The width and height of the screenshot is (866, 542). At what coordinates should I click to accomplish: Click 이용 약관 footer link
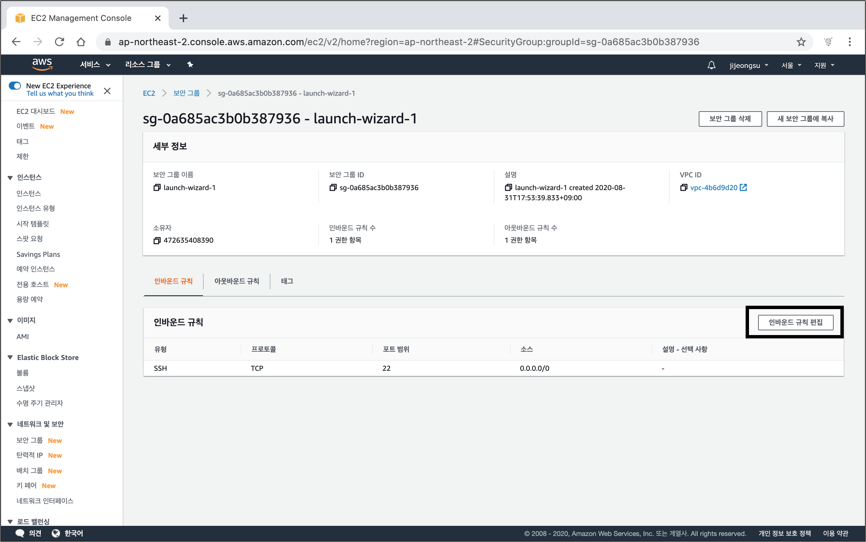(x=835, y=534)
